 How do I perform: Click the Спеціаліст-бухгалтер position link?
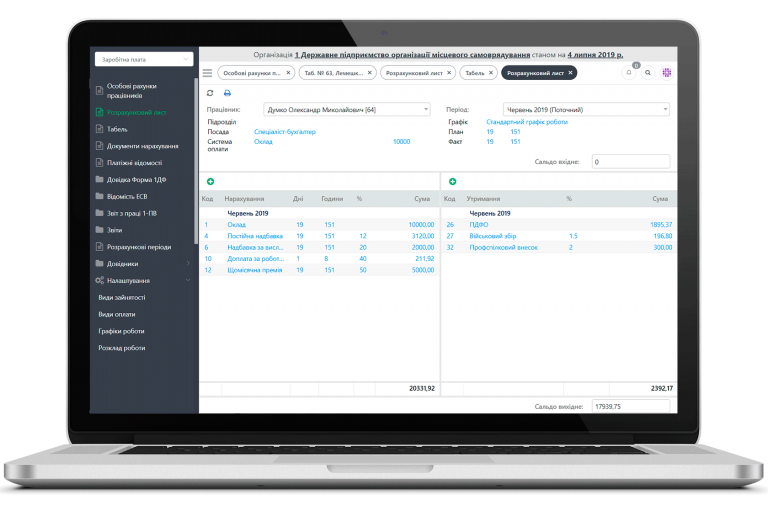click(285, 132)
